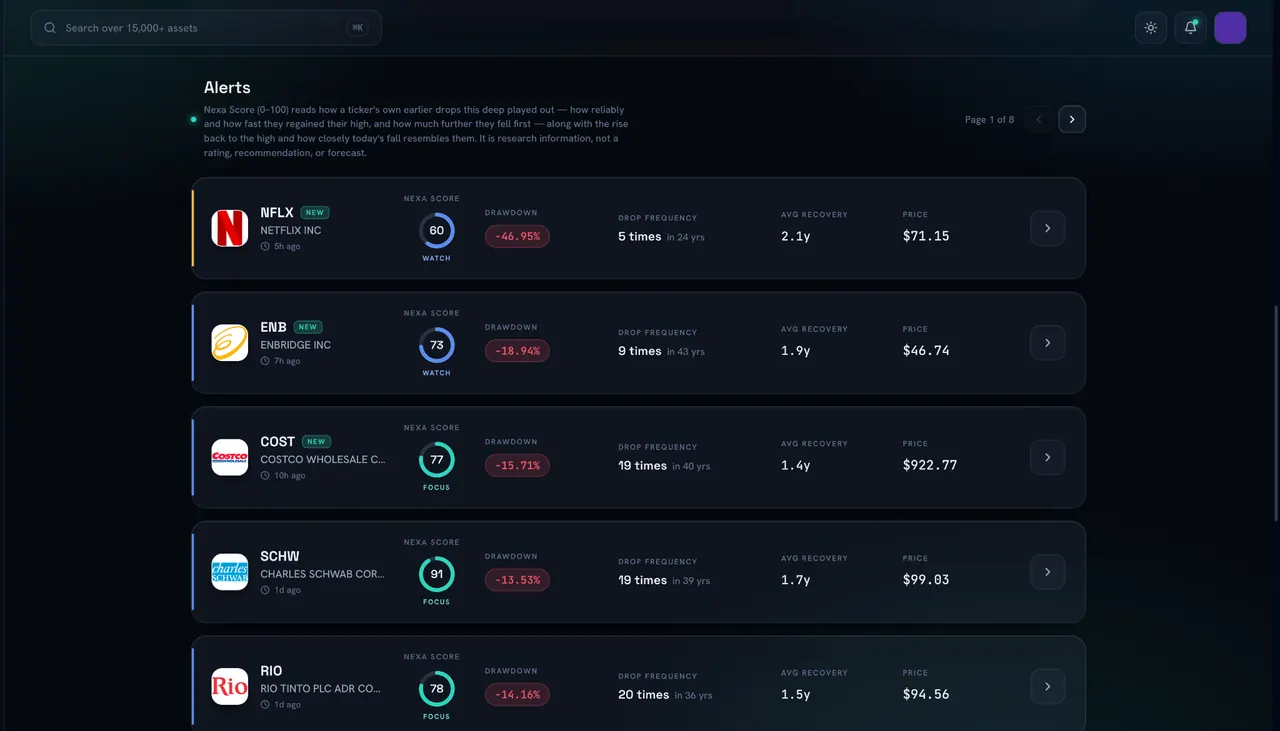The image size is (1280, 731).
Task: Click COST Nexa Score 77 gauge
Action: (x=437, y=460)
